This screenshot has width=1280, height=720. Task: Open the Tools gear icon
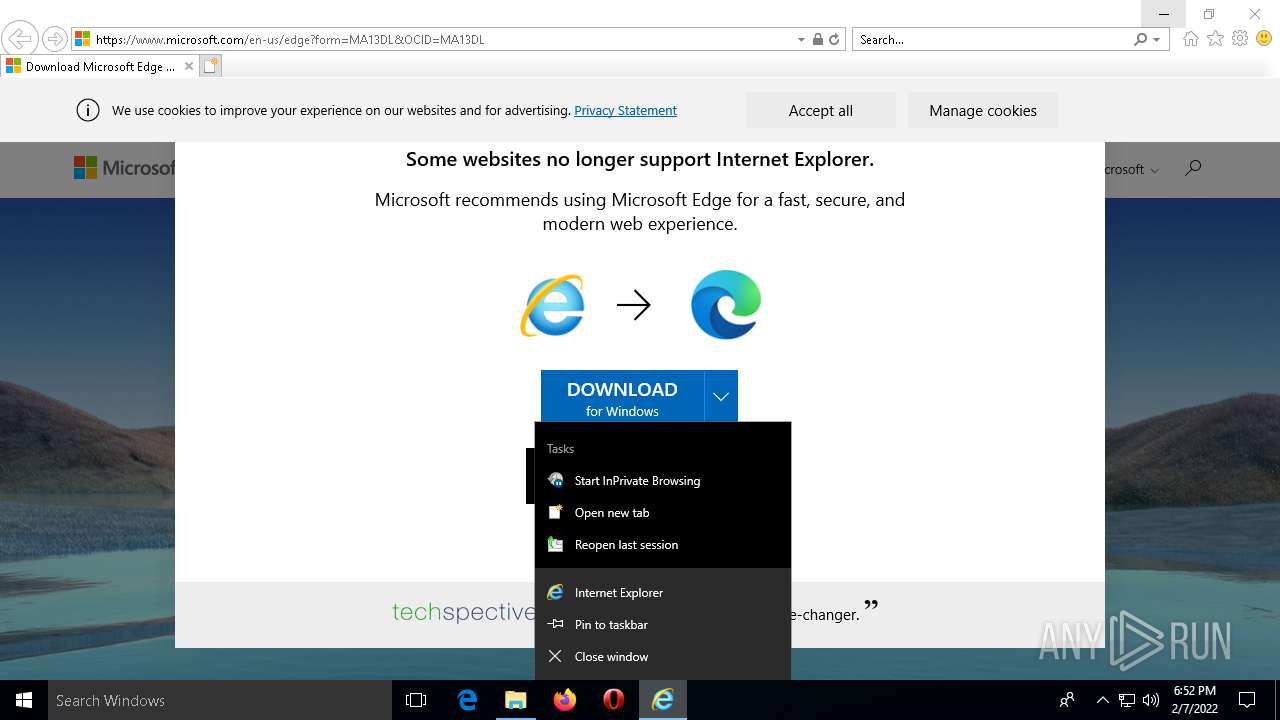coord(1240,39)
